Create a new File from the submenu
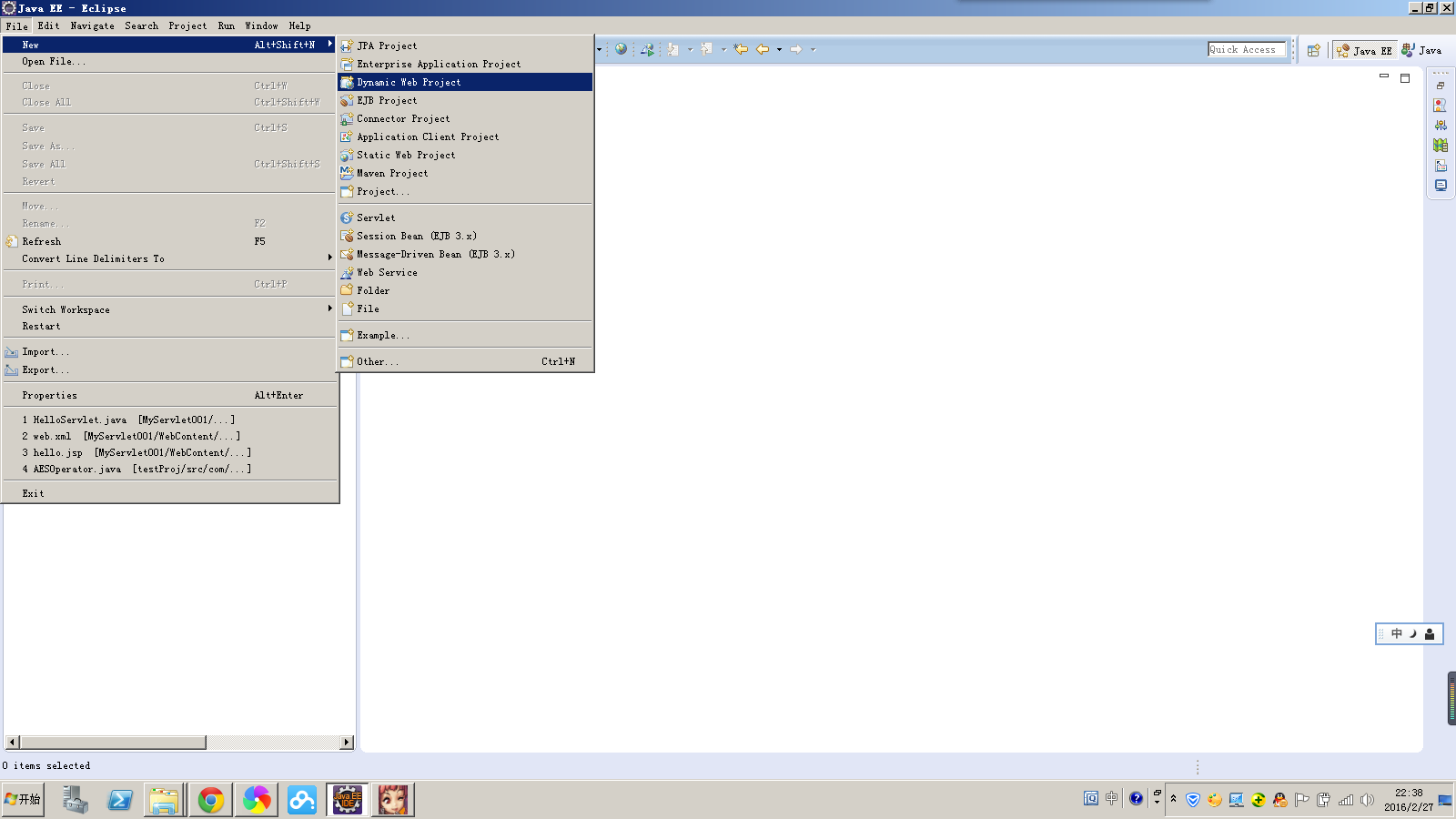The width and height of the screenshot is (1456, 819). (x=465, y=308)
